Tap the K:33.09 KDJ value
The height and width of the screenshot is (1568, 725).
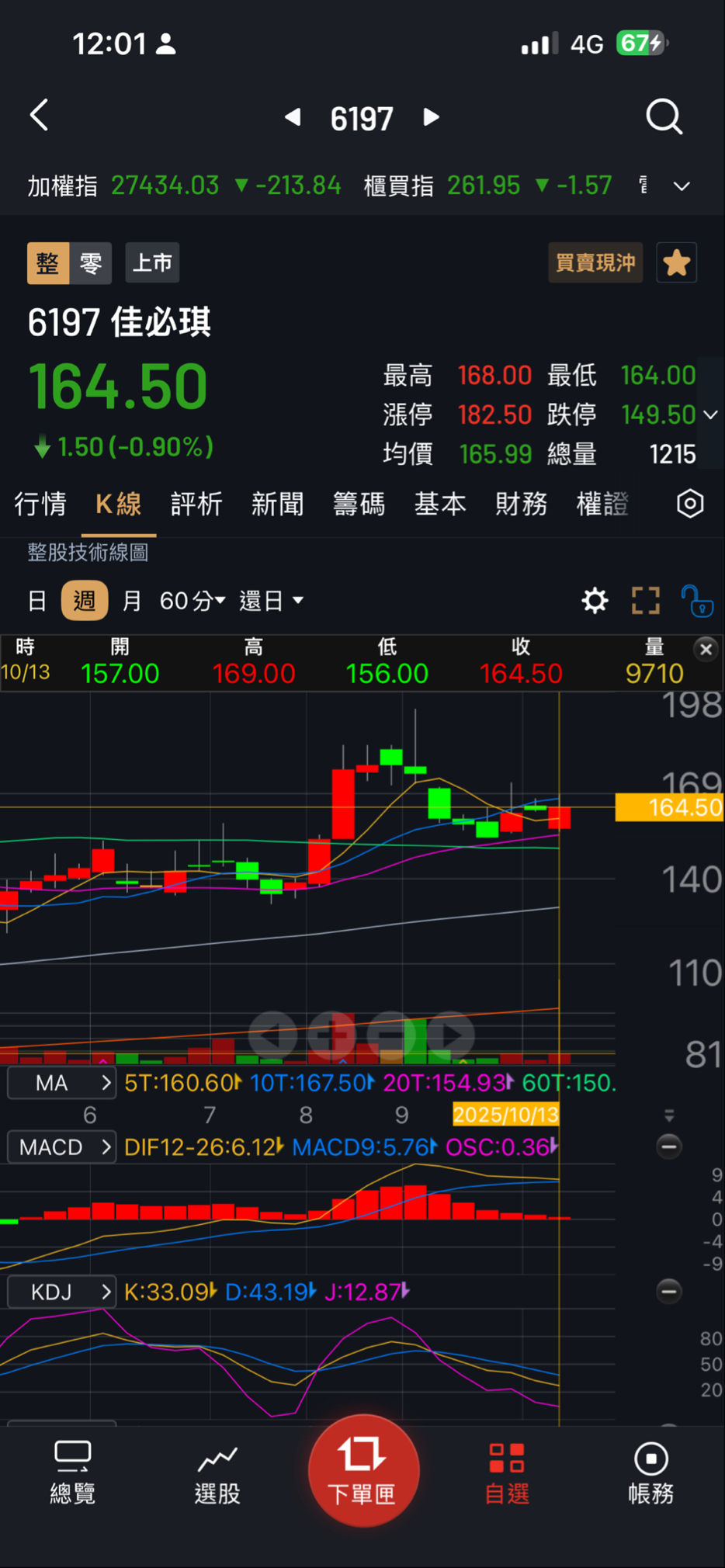pos(170,1292)
